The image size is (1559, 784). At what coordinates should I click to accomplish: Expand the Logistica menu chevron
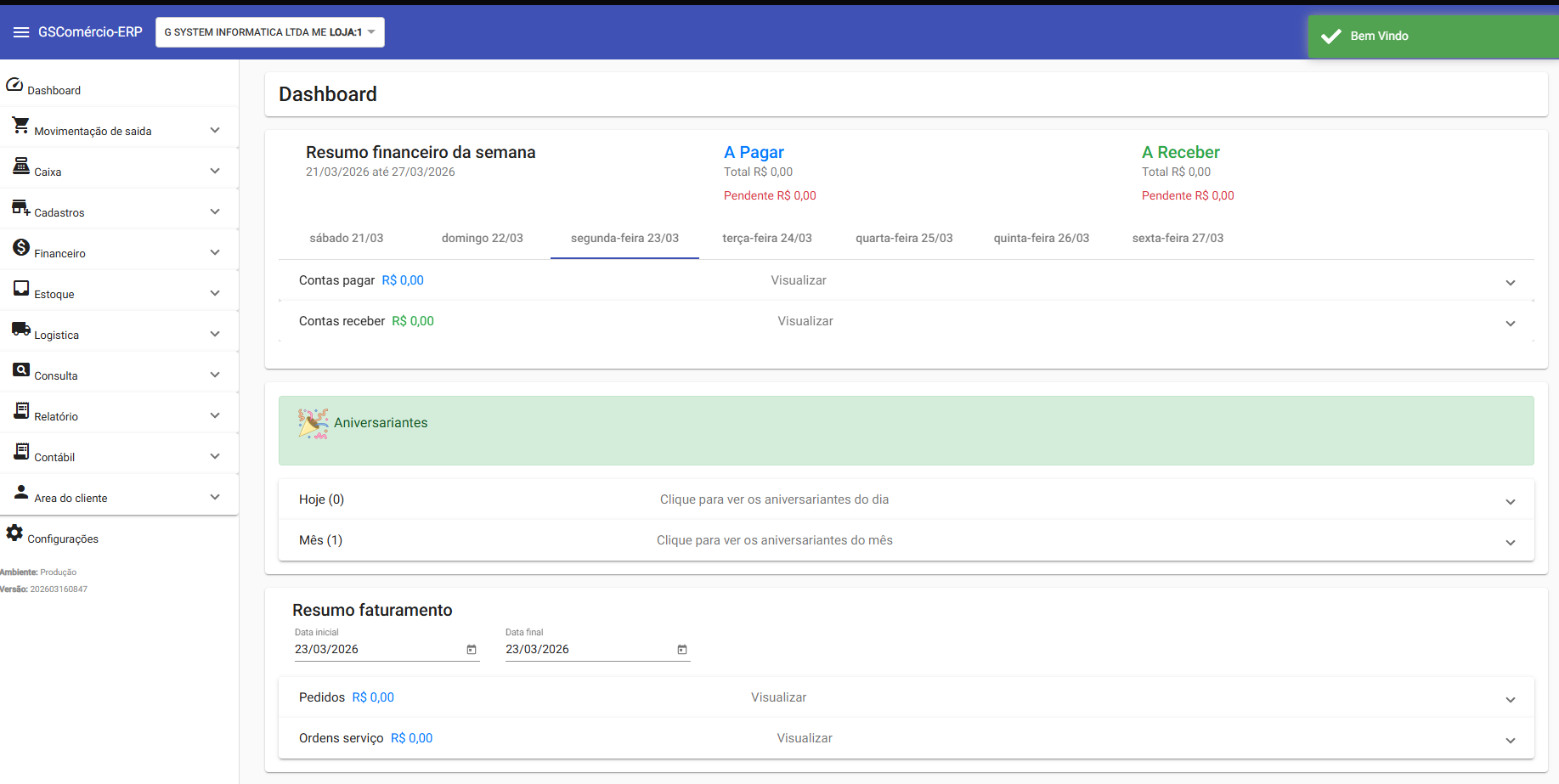[215, 334]
